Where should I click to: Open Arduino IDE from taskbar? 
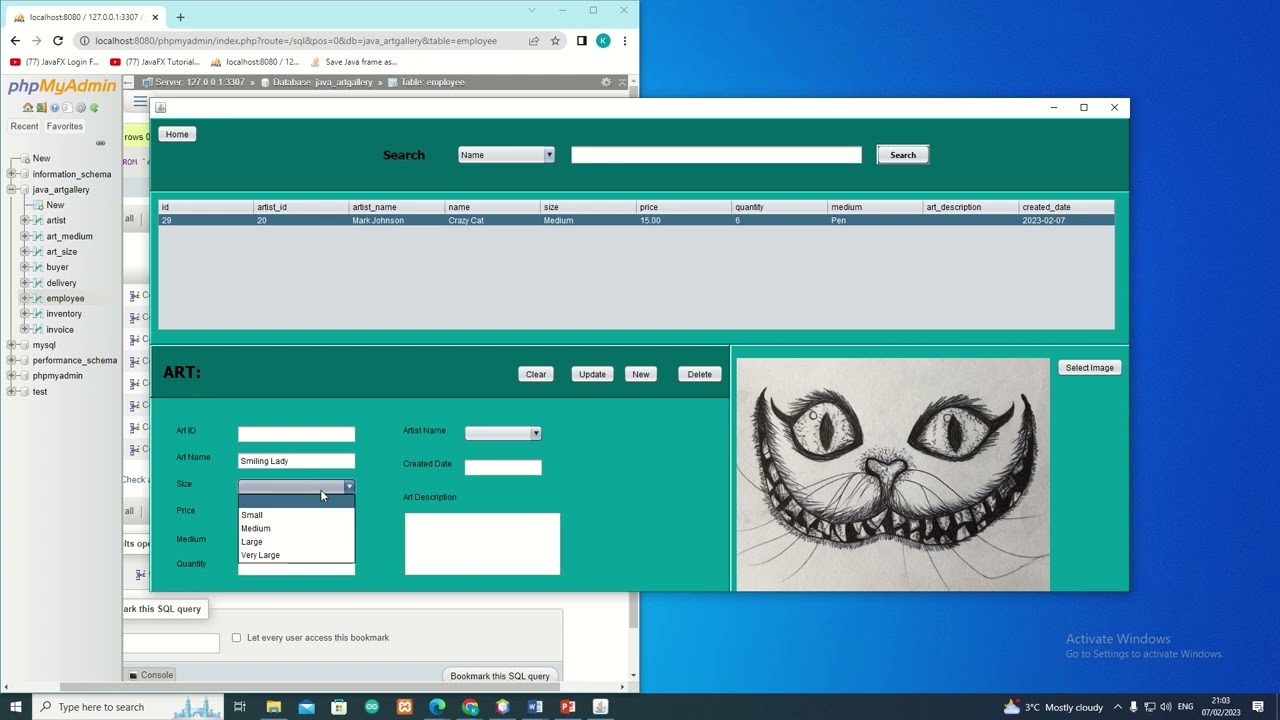tap(372, 707)
